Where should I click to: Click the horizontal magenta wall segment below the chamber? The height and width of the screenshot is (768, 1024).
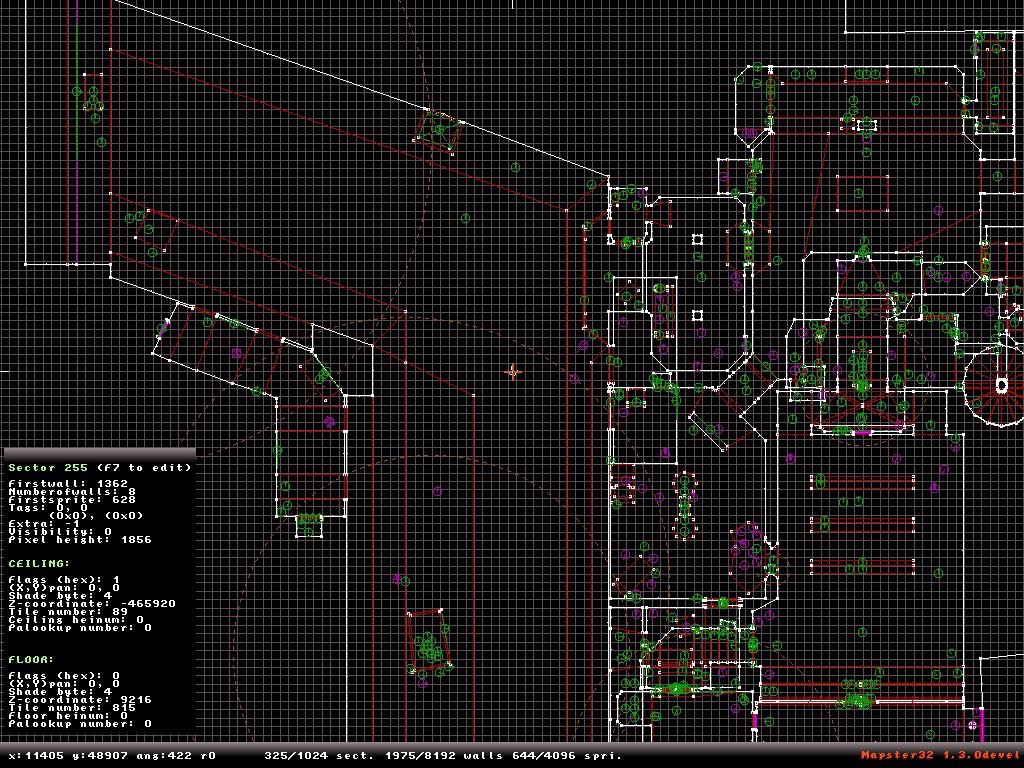coord(863,433)
